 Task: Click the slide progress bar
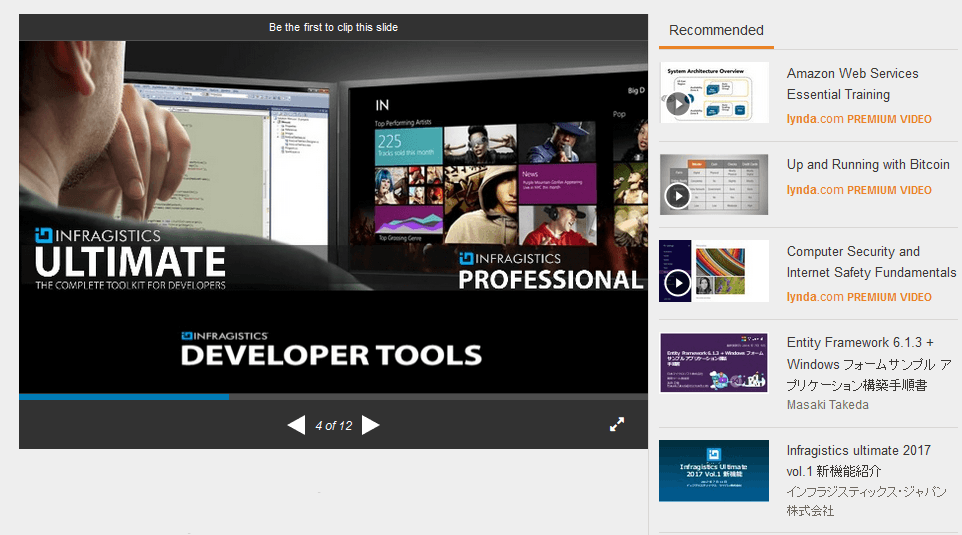[333, 397]
